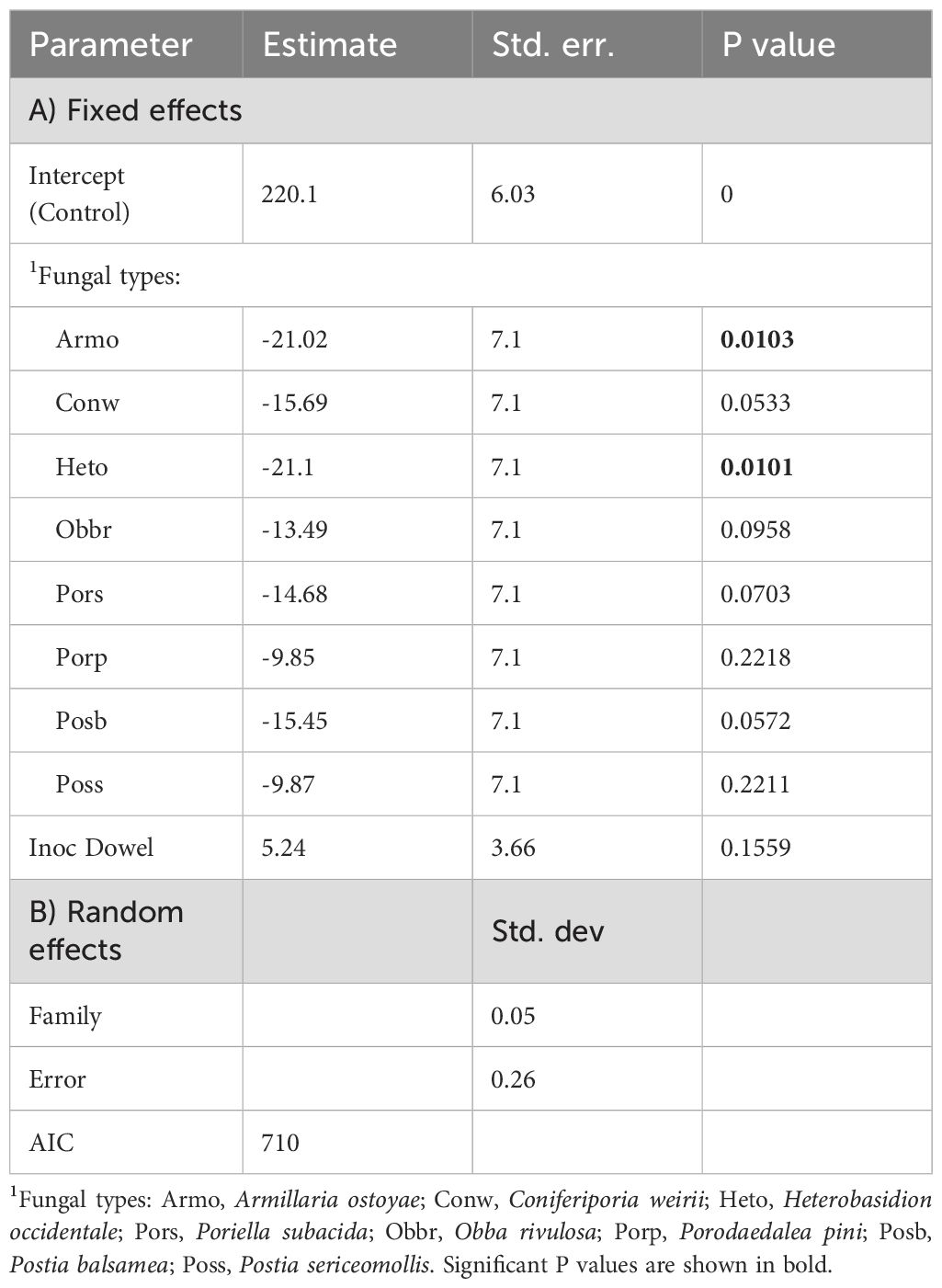Click the Conw estimate -15.69
This screenshot has height=1288, width=942.
coord(294,403)
